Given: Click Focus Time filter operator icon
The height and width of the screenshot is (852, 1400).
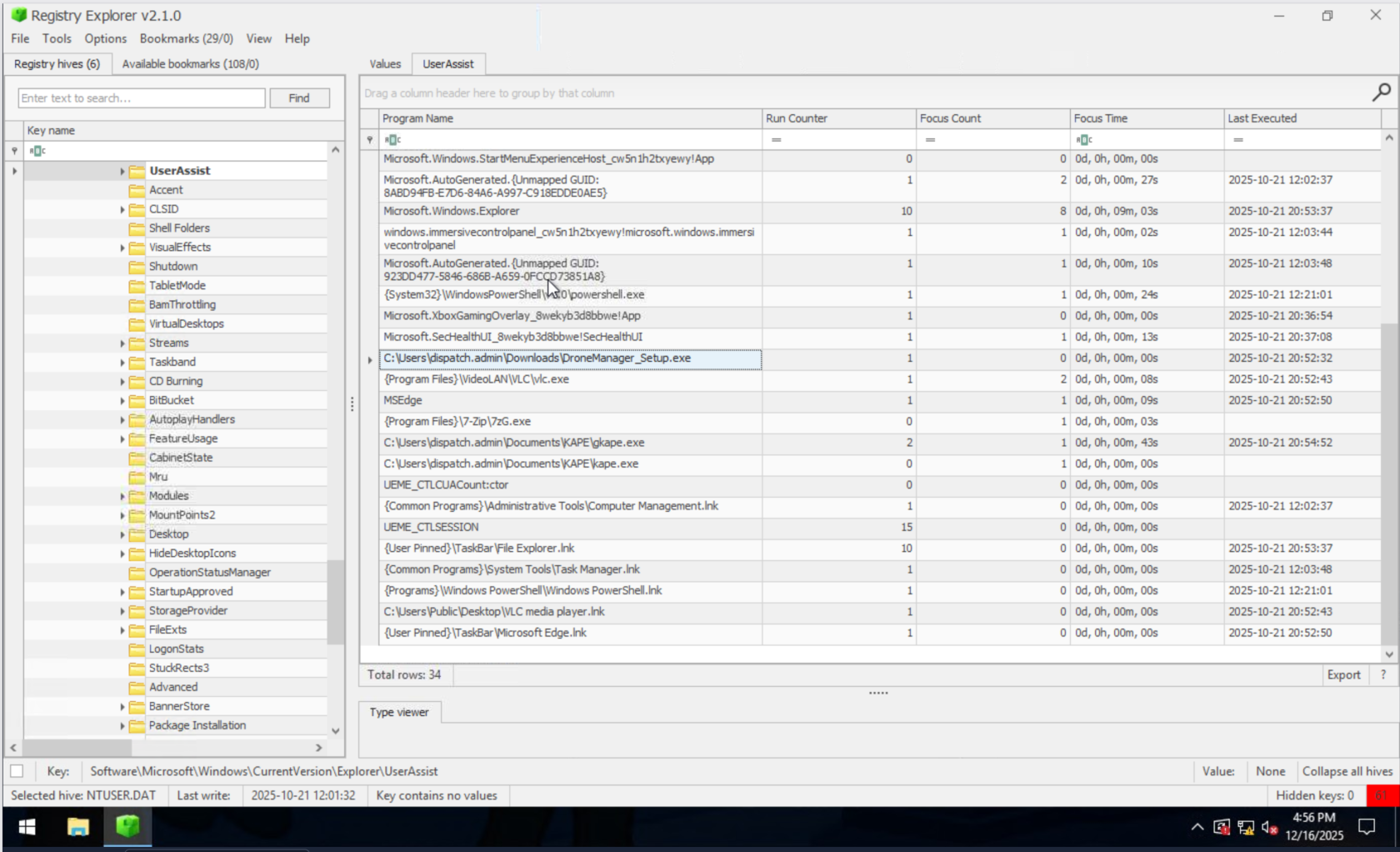Looking at the screenshot, I should 1083,139.
